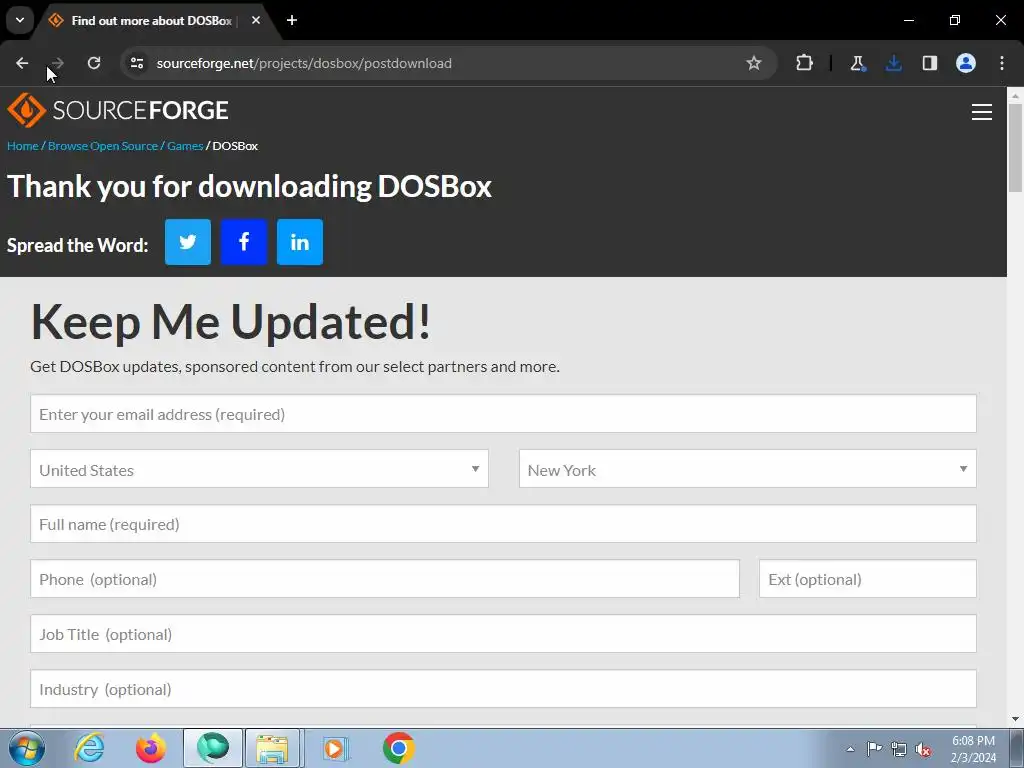This screenshot has width=1024, height=768.
Task: Click the SourceForge logo
Action: (x=118, y=110)
